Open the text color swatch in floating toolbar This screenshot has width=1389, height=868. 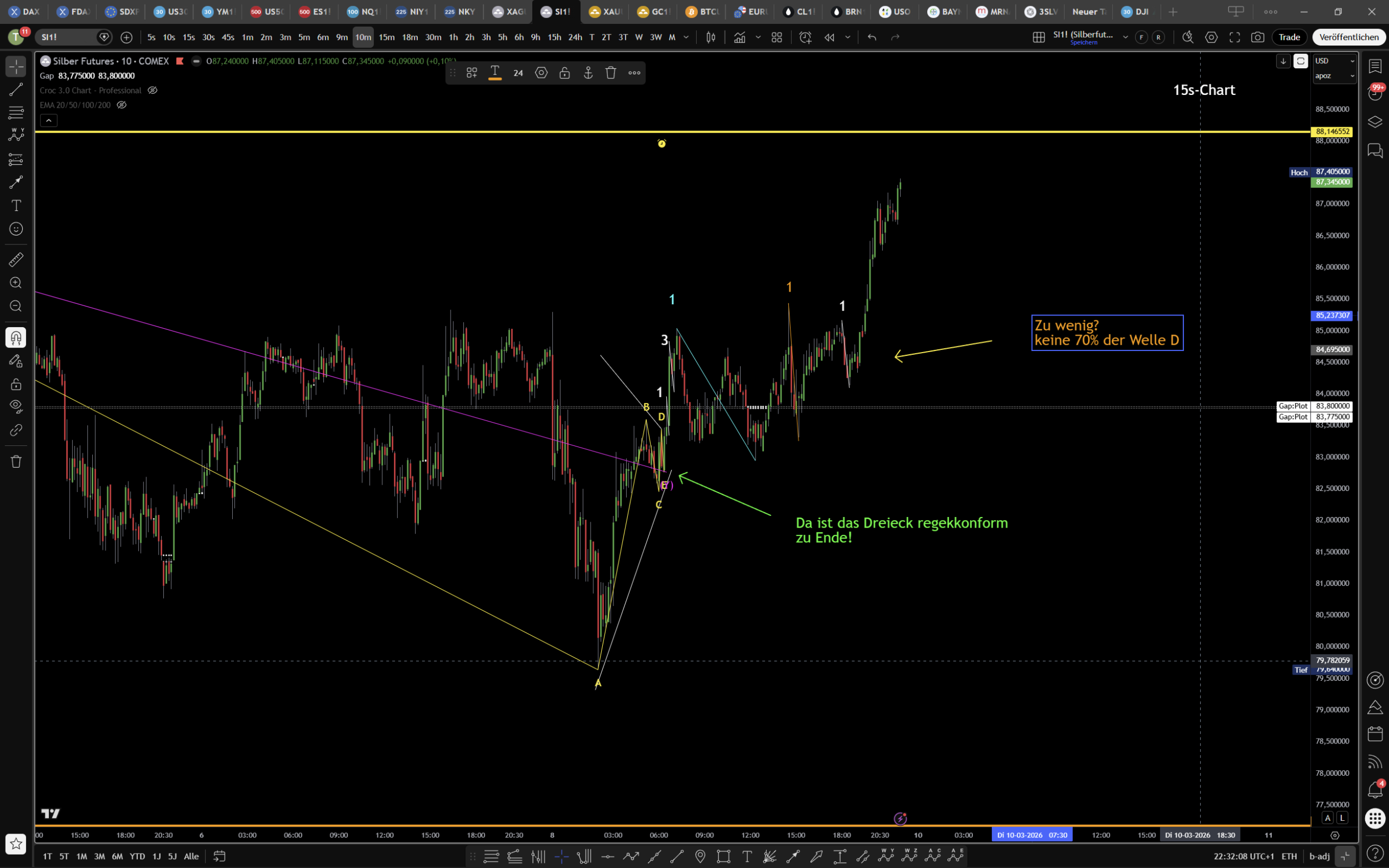[x=494, y=73]
